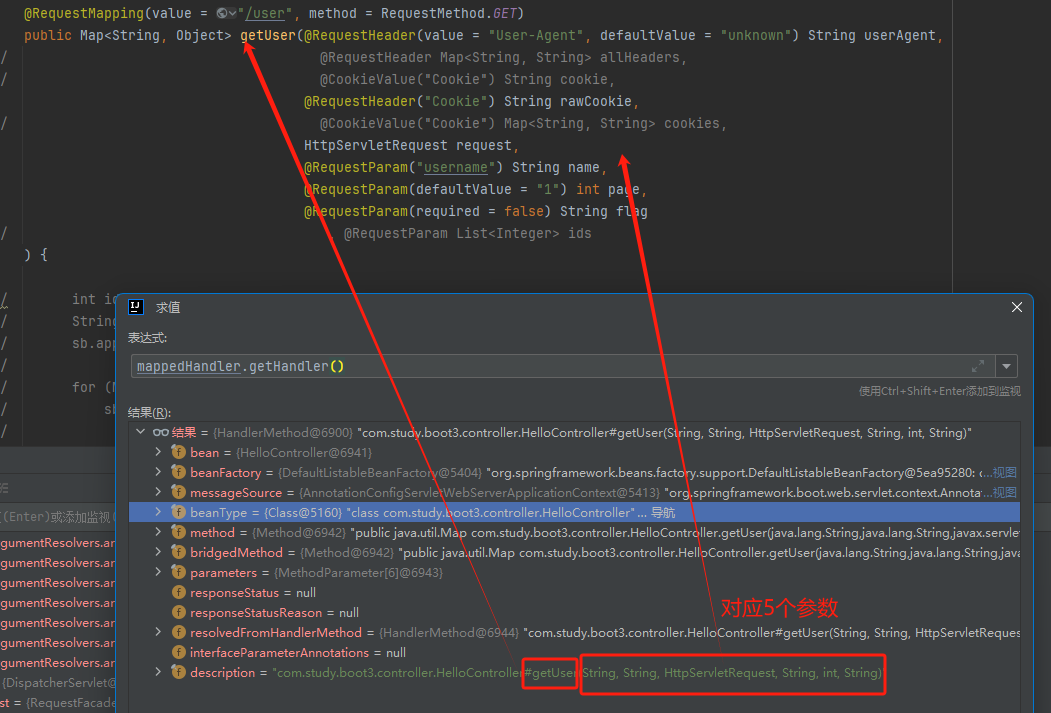Click the 导航 link on beanType row
Screen dimensions: 1051x713
click(x=663, y=513)
